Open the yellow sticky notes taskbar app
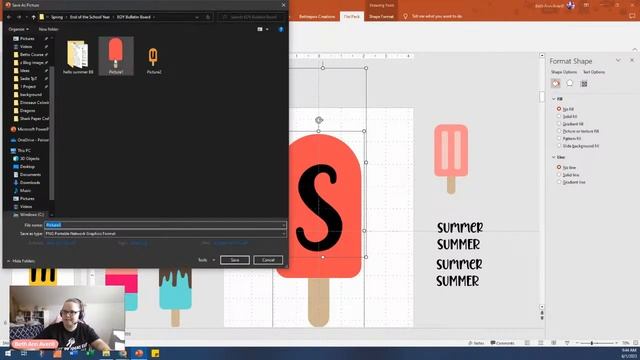The image size is (640, 360). pyautogui.click(x=155, y=353)
